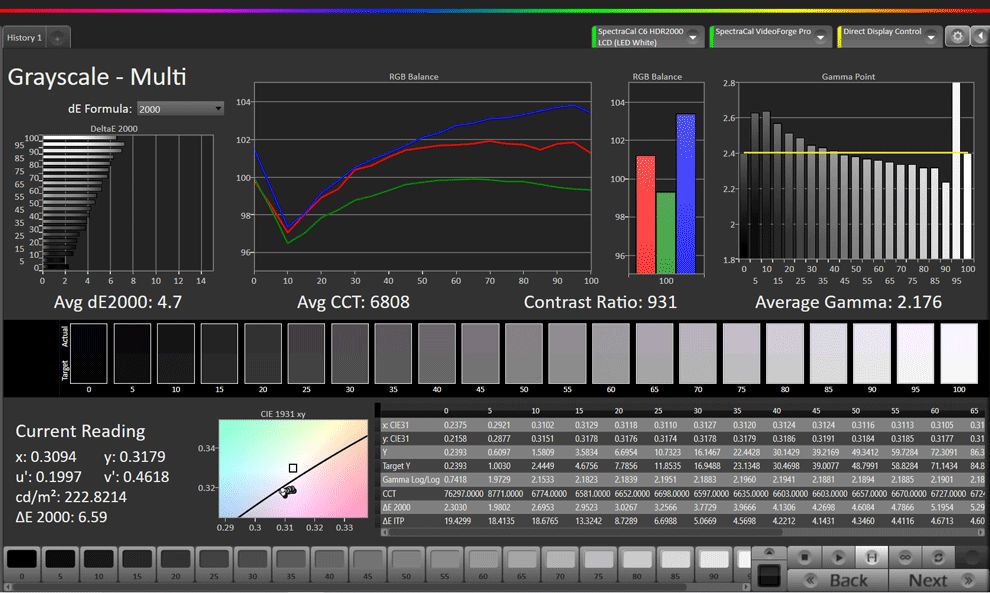This screenshot has width=990, height=593.
Task: Click the RGB Balance bar chart for 100
Action: [x=666, y=178]
